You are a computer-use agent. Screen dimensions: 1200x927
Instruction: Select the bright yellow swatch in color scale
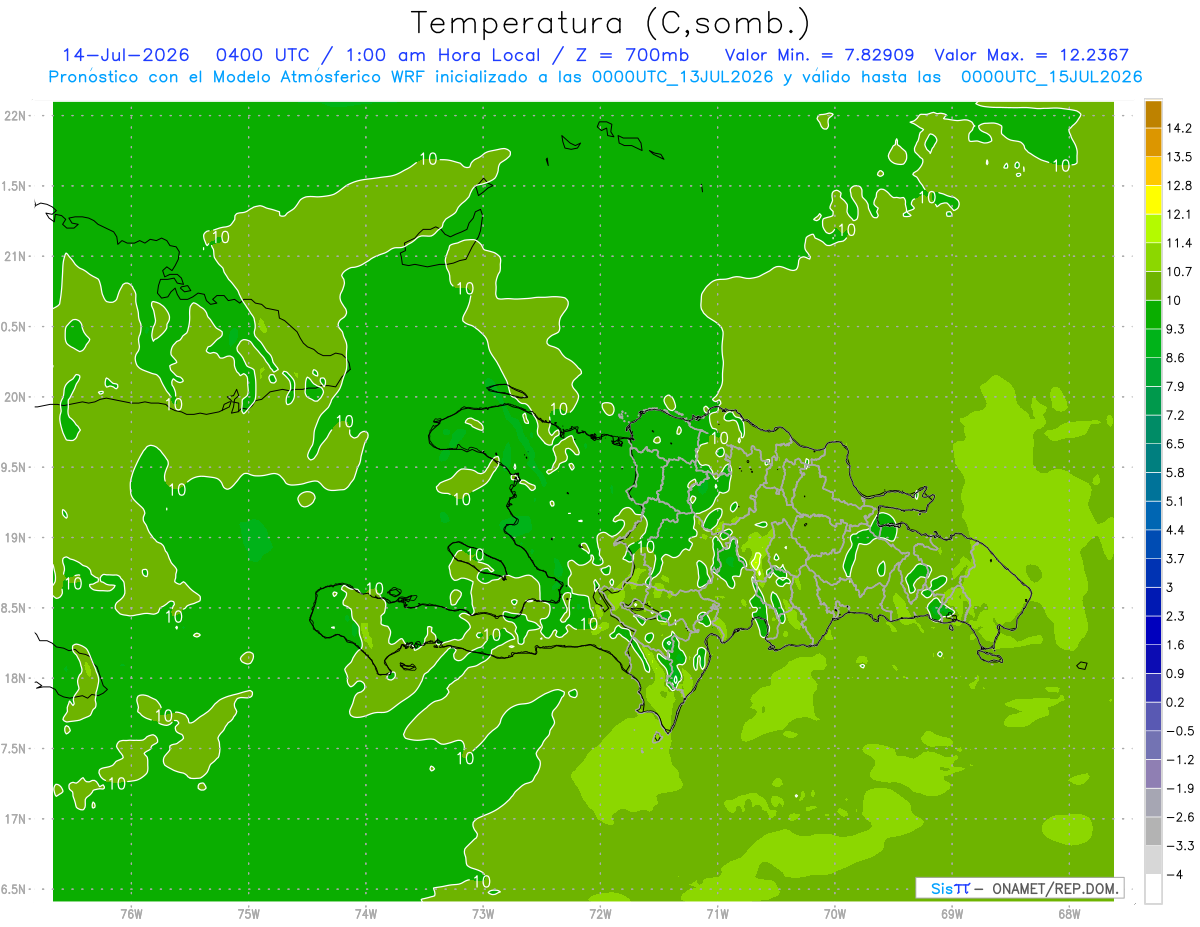coord(1154,199)
